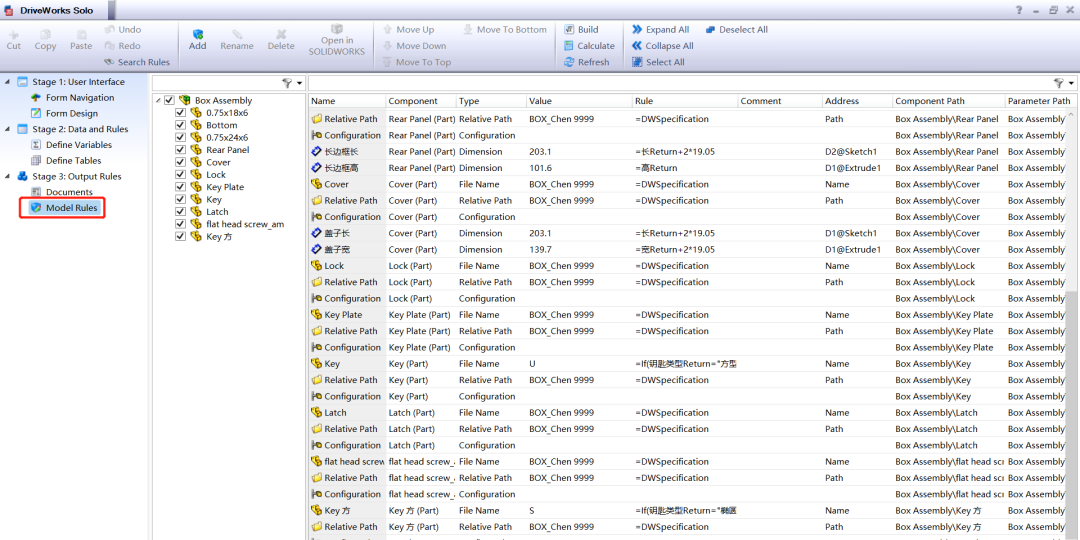Click the rules table filter input
The width and height of the screenshot is (1080, 540).
coord(681,83)
